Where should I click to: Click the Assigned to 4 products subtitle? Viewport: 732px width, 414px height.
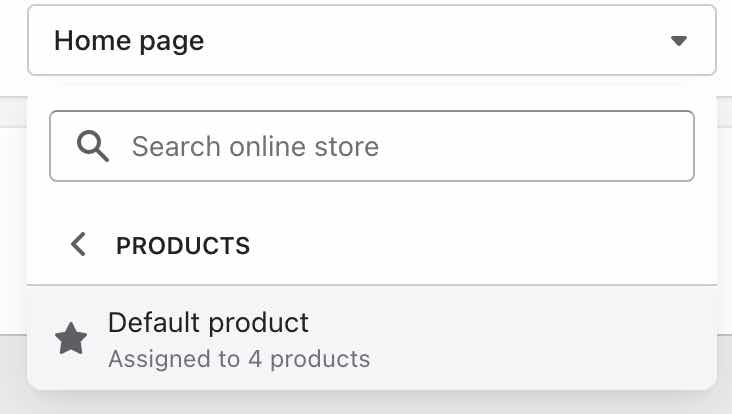point(239,358)
